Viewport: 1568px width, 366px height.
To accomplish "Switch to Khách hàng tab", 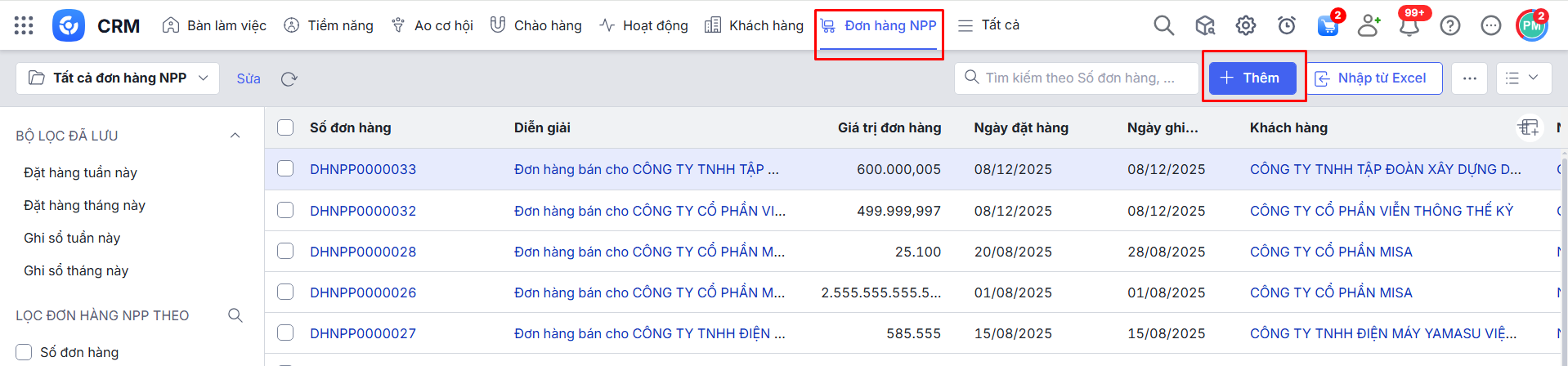I will (754, 25).
